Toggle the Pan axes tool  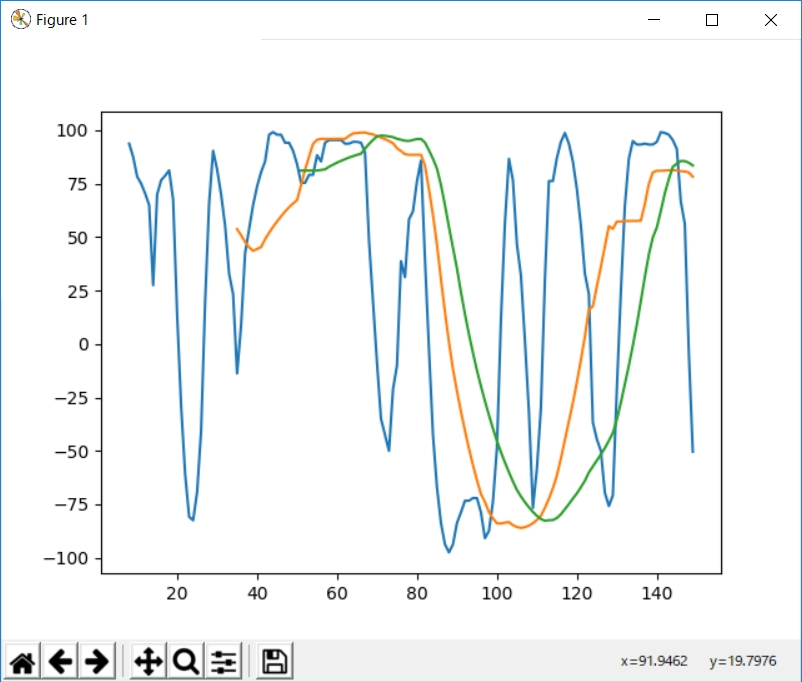[x=148, y=661]
